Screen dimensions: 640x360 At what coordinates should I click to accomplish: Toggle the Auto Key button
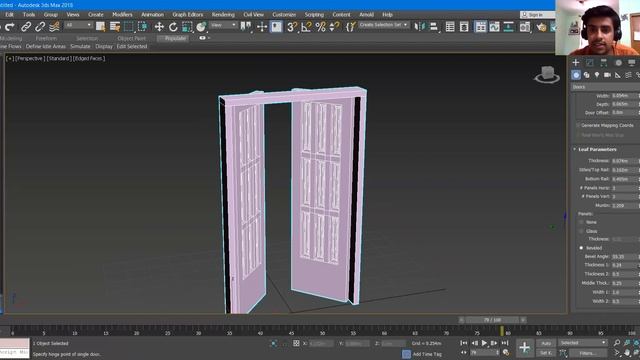[x=546, y=343]
